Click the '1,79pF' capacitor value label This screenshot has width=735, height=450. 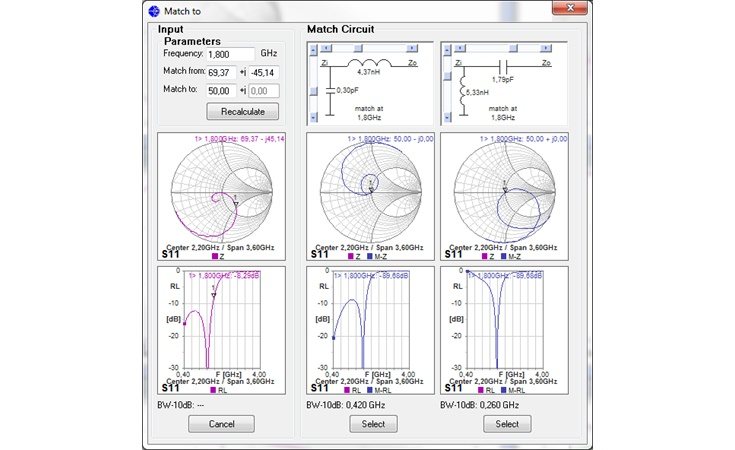click(502, 80)
